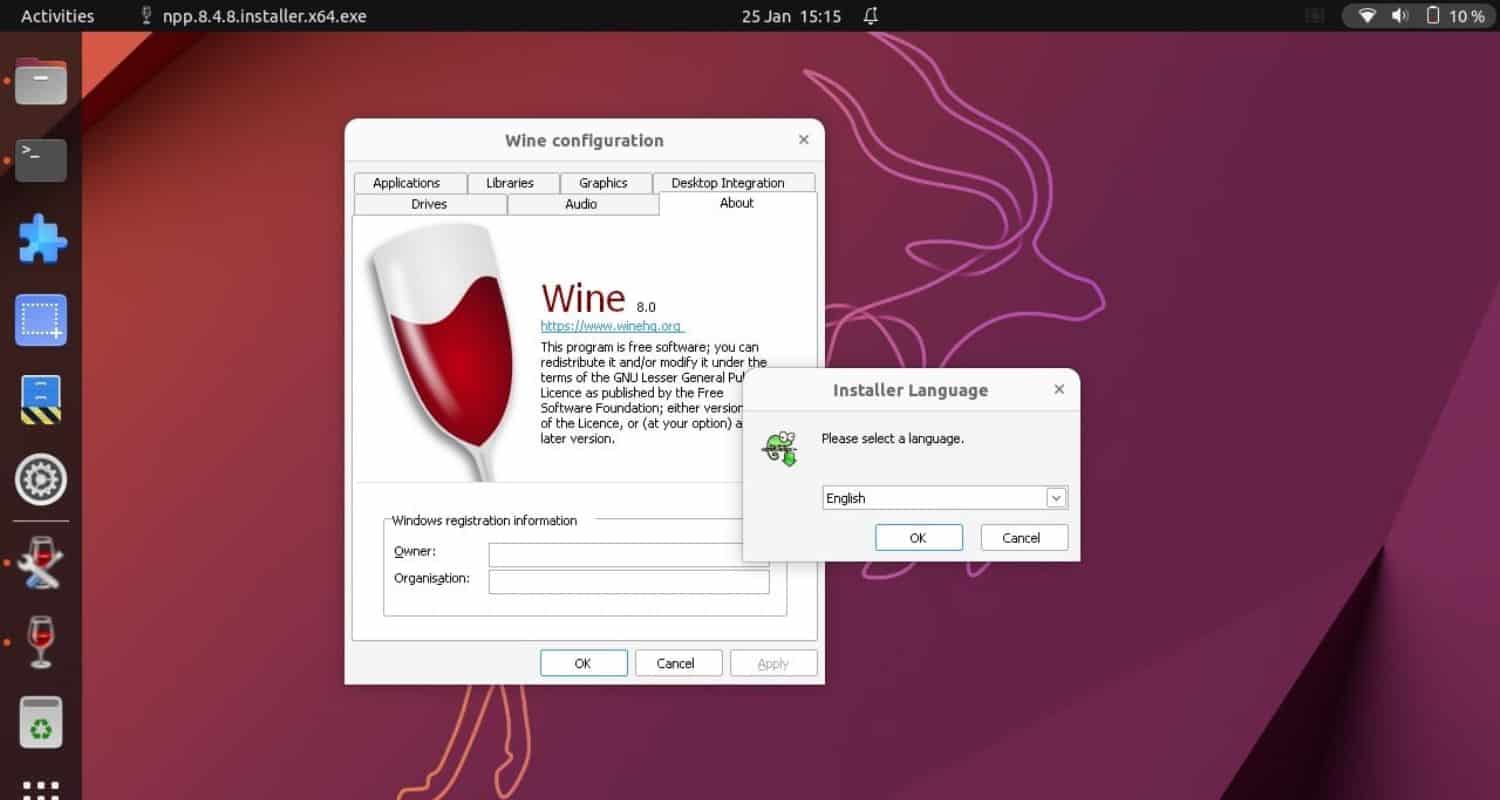Click the large Wine glass logo
This screenshot has width=1500, height=800.
pos(440,350)
